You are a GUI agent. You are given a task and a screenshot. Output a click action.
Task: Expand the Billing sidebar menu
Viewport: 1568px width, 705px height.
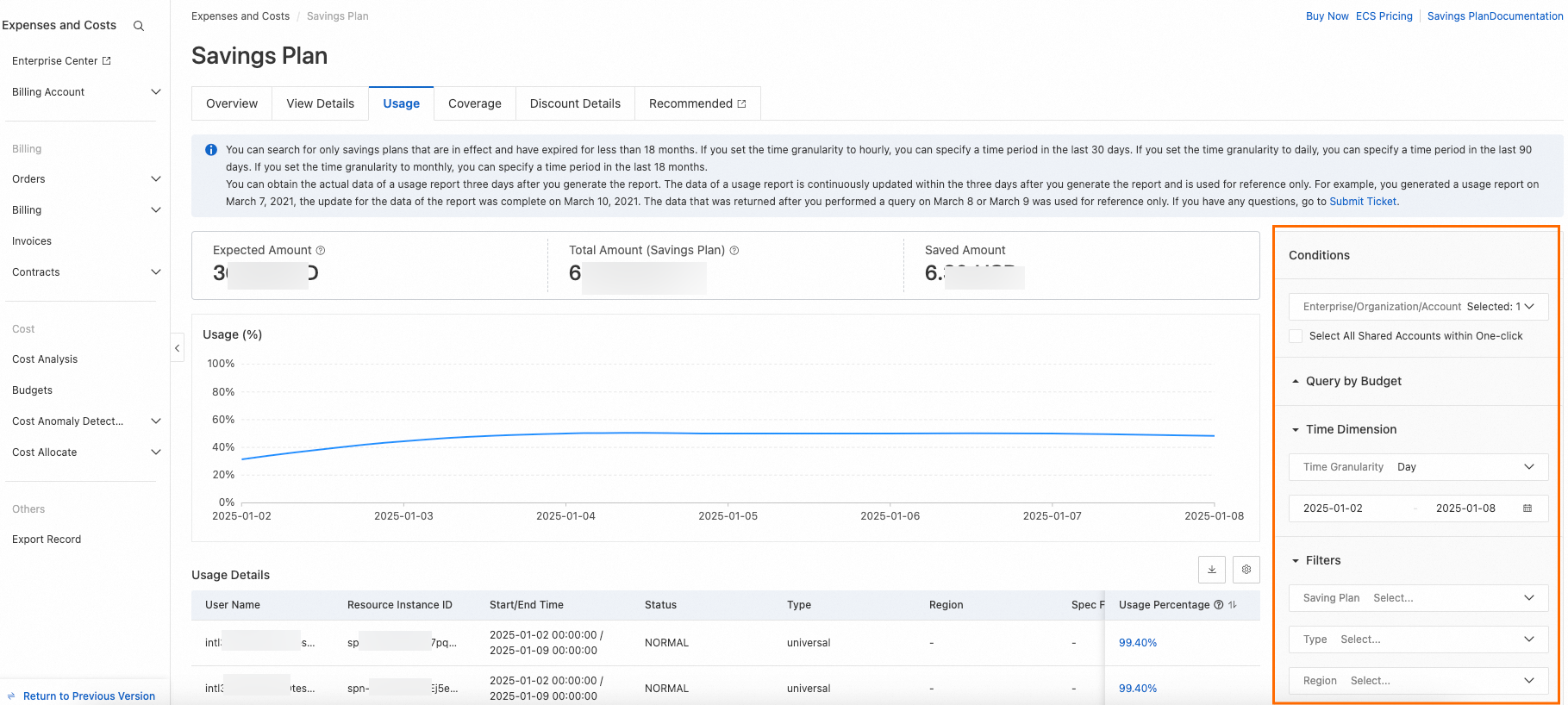coord(156,210)
